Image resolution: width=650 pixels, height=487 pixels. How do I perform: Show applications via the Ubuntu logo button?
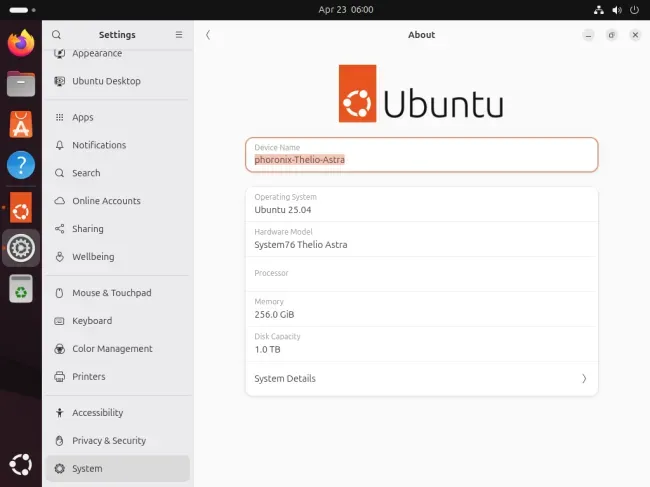21,464
